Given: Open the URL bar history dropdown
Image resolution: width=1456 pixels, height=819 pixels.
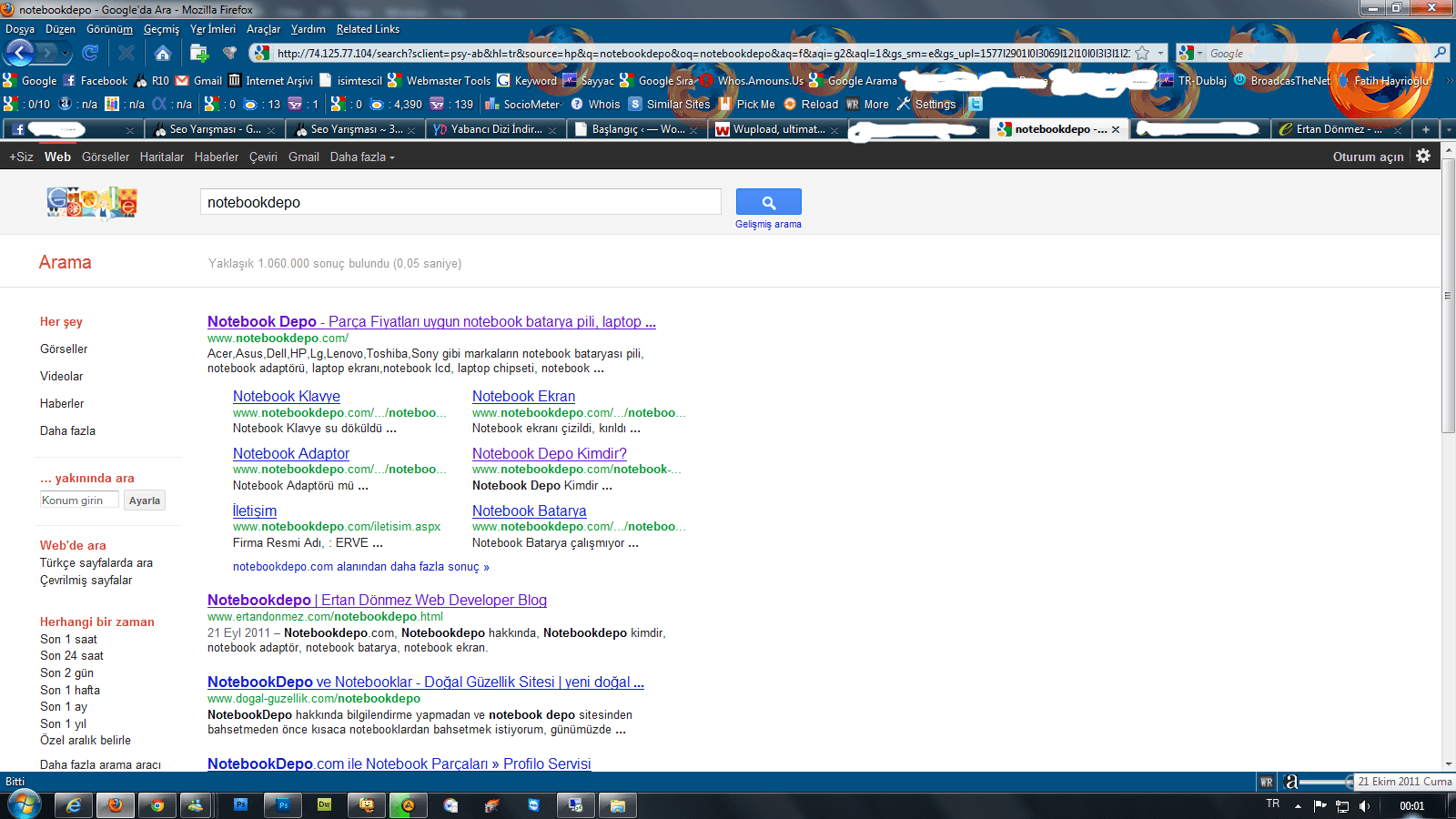Looking at the screenshot, I should [x=1160, y=54].
